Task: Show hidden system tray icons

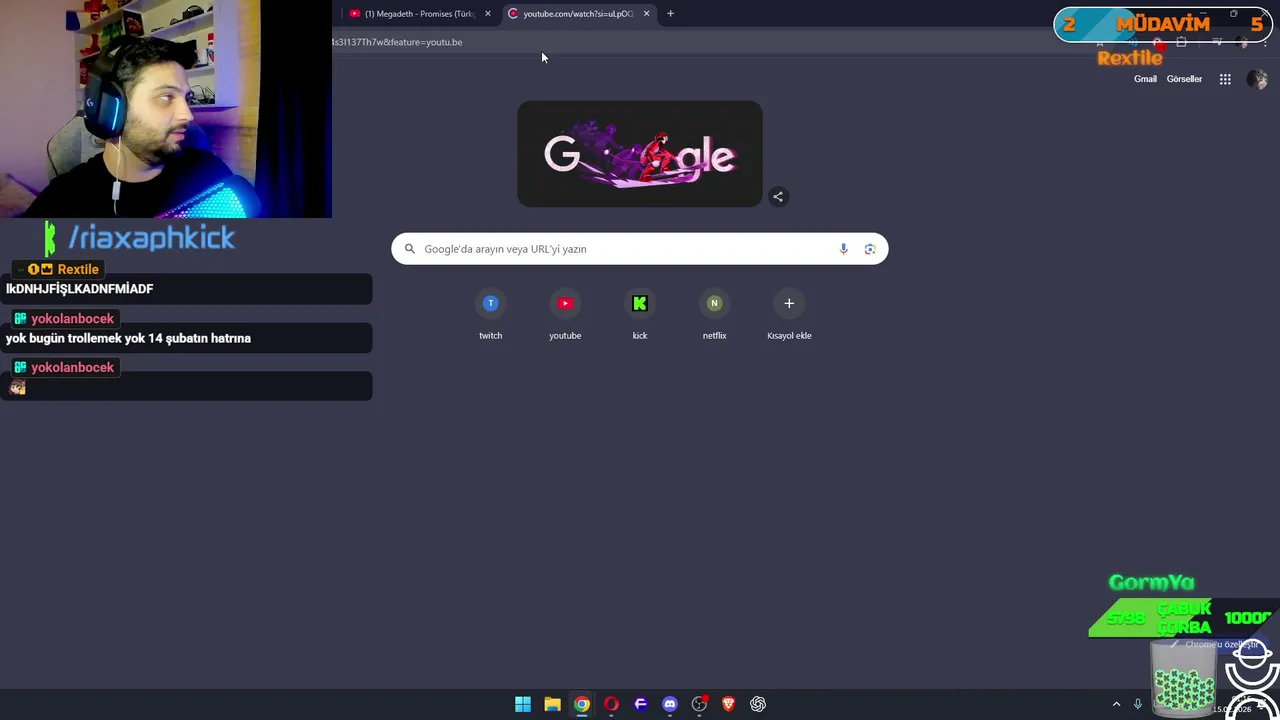Action: pos(1116,704)
